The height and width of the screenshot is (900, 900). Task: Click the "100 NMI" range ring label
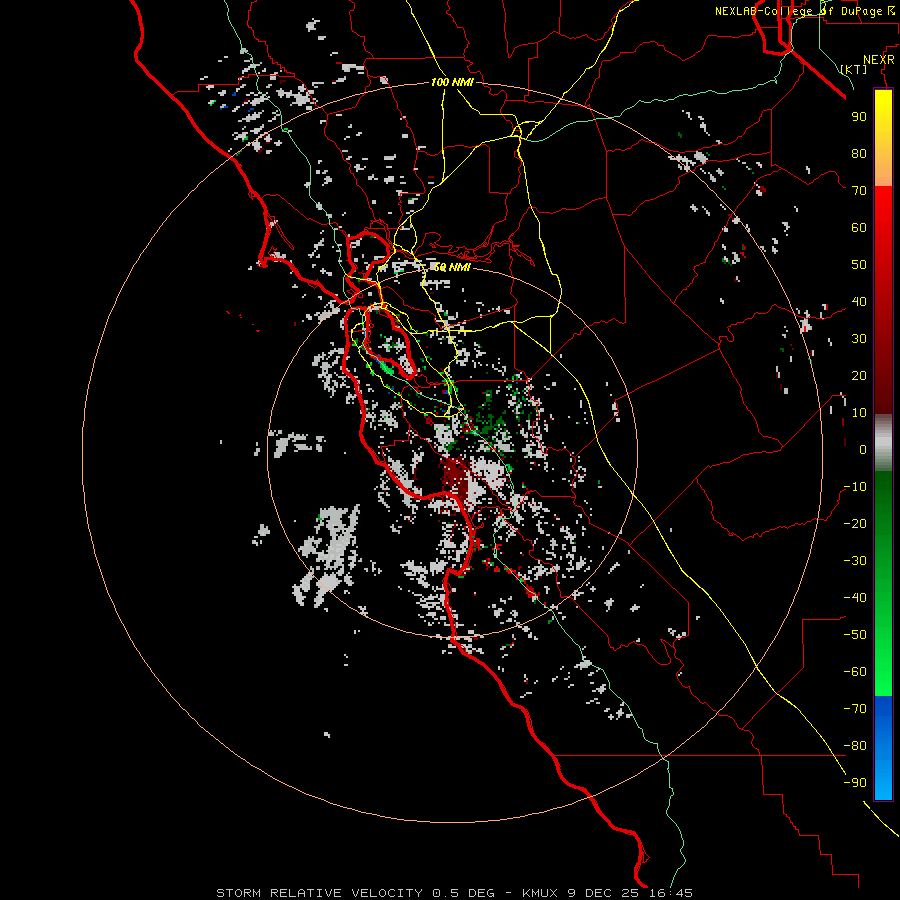452,82
